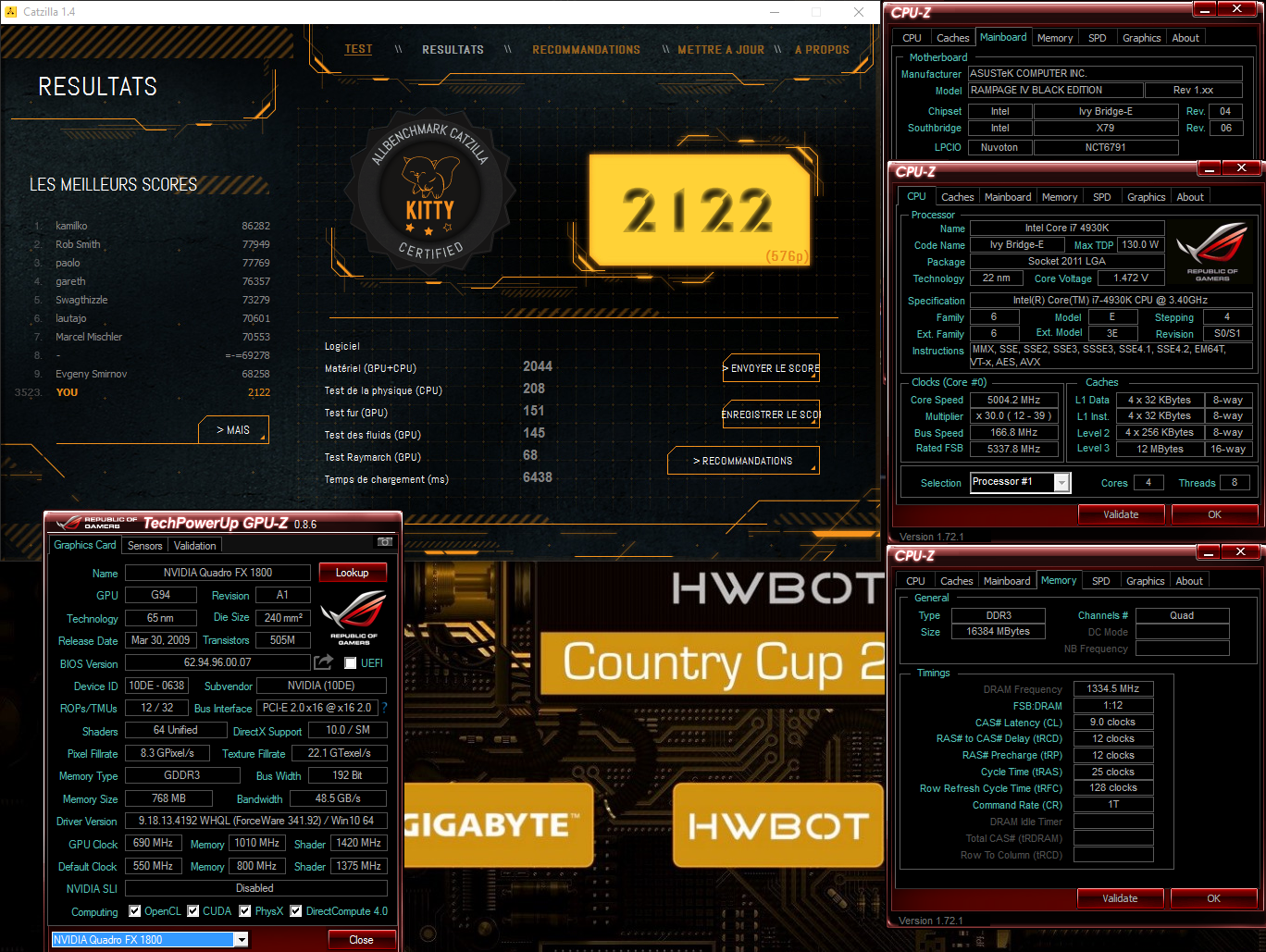The image size is (1266, 952).
Task: Click the Rob Smith leaderboard entry
Action: pyautogui.click(x=152, y=244)
